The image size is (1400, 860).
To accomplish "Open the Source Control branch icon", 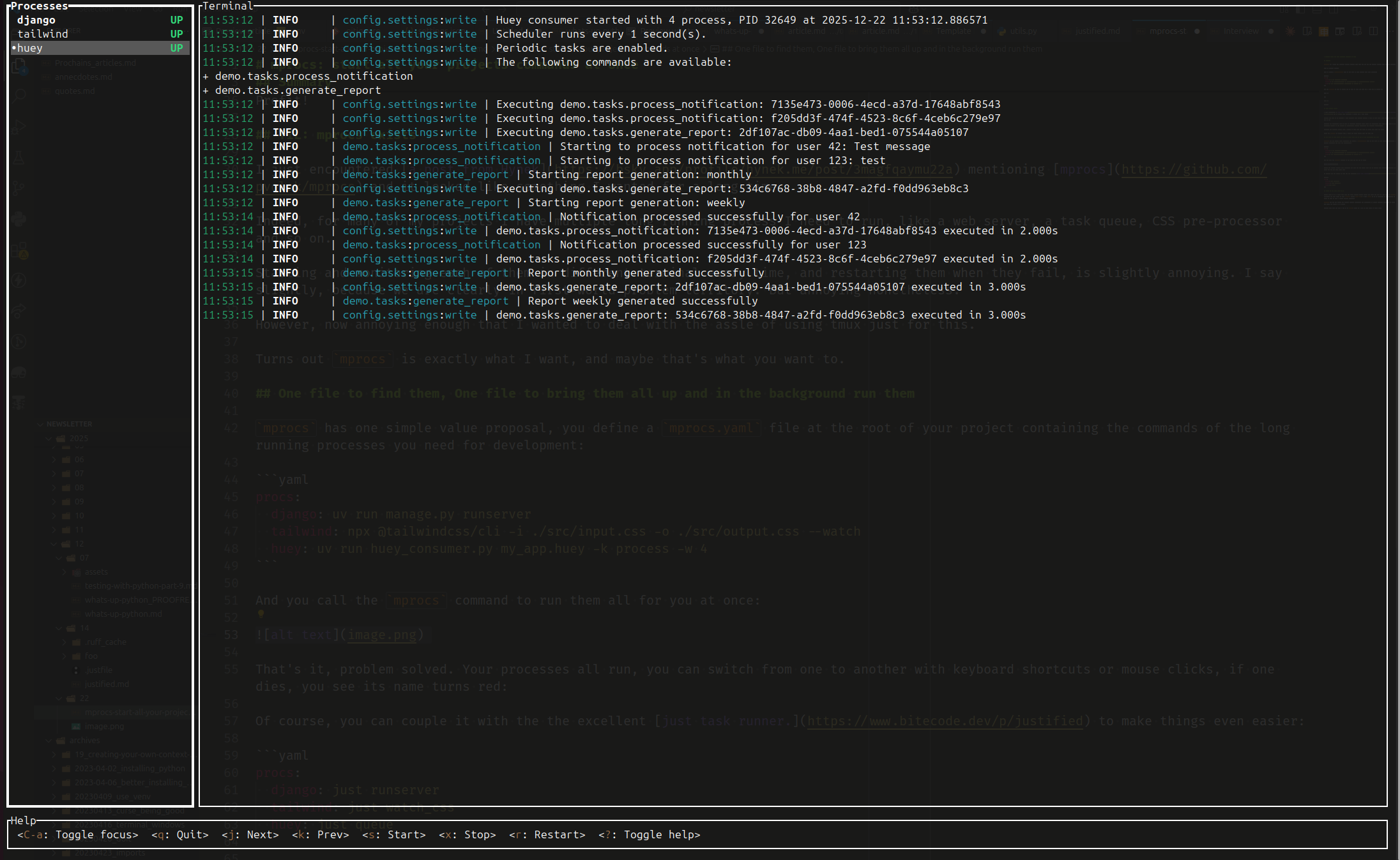I will tap(19, 188).
